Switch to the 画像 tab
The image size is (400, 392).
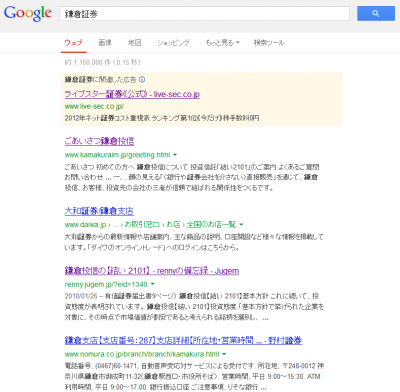coord(105,43)
